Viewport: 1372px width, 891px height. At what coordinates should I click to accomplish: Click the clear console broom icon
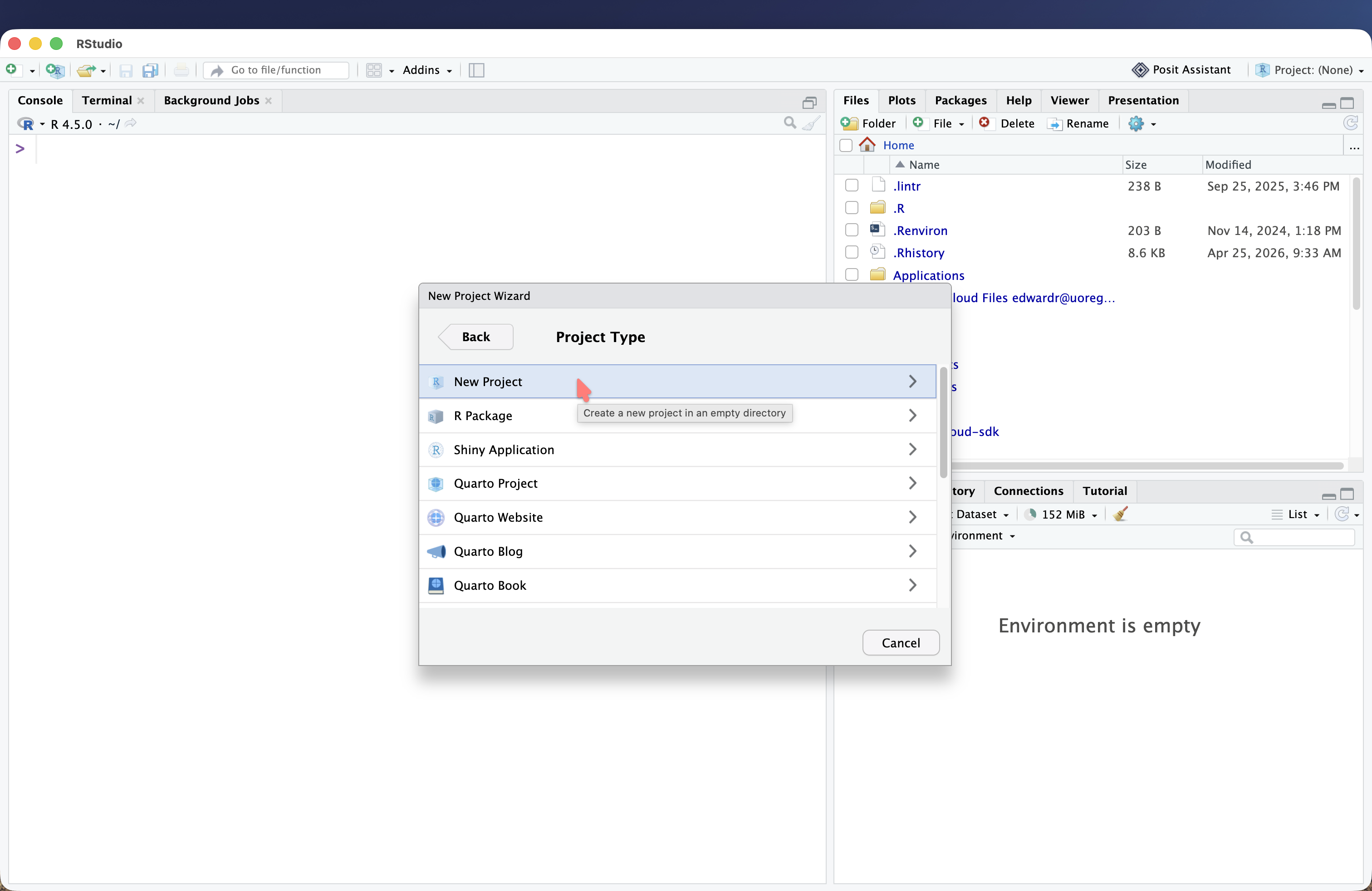[x=812, y=123]
